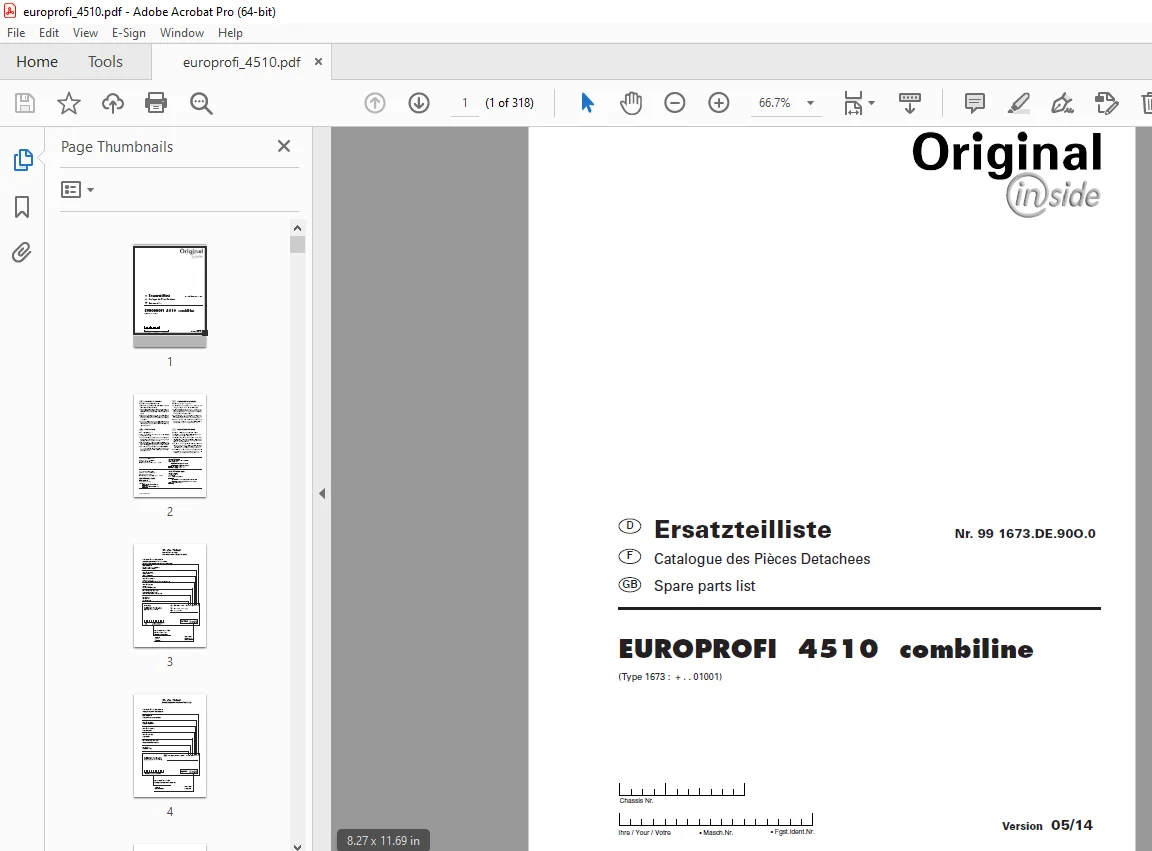
Task: Select the europrofi_4510.pdf document tab
Action: tap(241, 62)
